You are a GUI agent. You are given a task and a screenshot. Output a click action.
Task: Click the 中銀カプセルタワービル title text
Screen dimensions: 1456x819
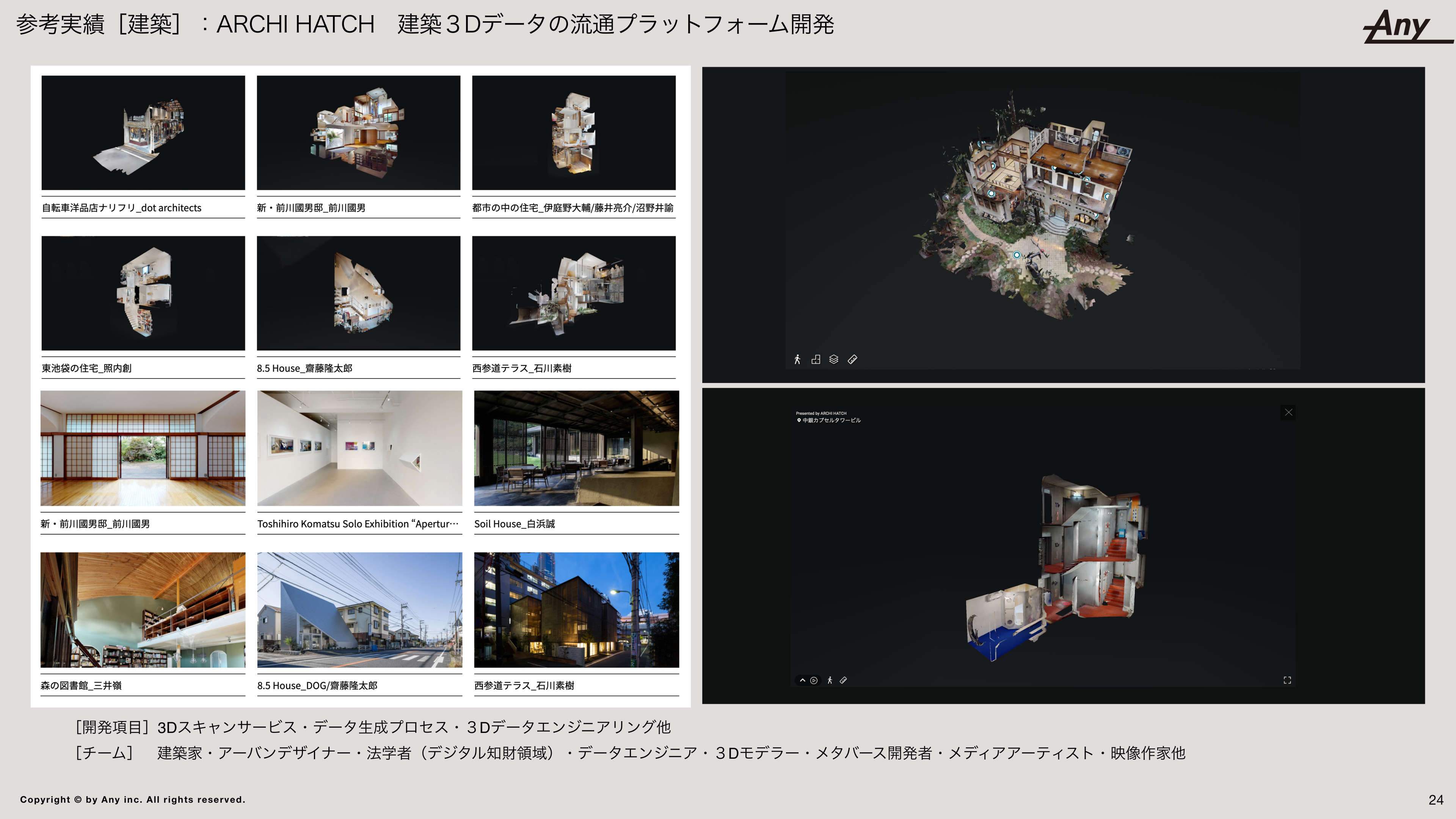click(x=832, y=420)
